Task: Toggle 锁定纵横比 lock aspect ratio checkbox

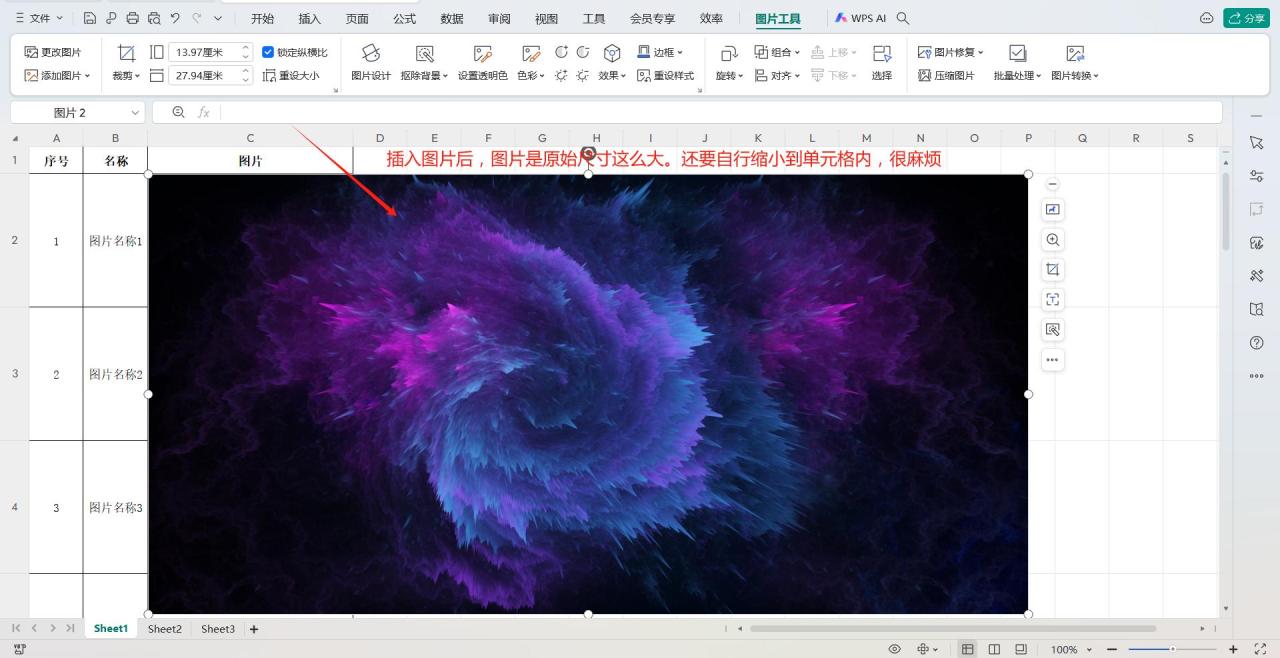Action: (268, 52)
